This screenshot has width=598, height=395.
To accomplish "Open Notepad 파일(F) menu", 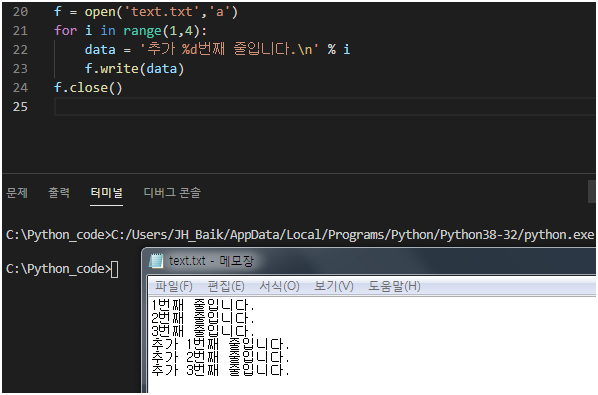I will coord(174,286).
